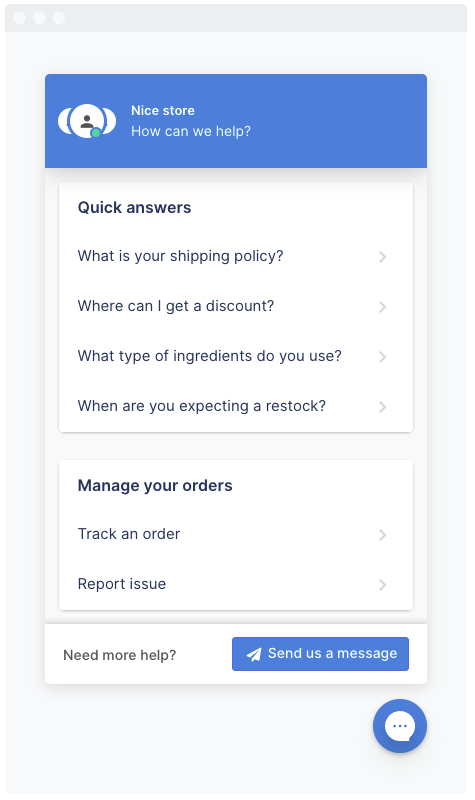
Task: Click chevron beside restock question
Action: point(382,407)
